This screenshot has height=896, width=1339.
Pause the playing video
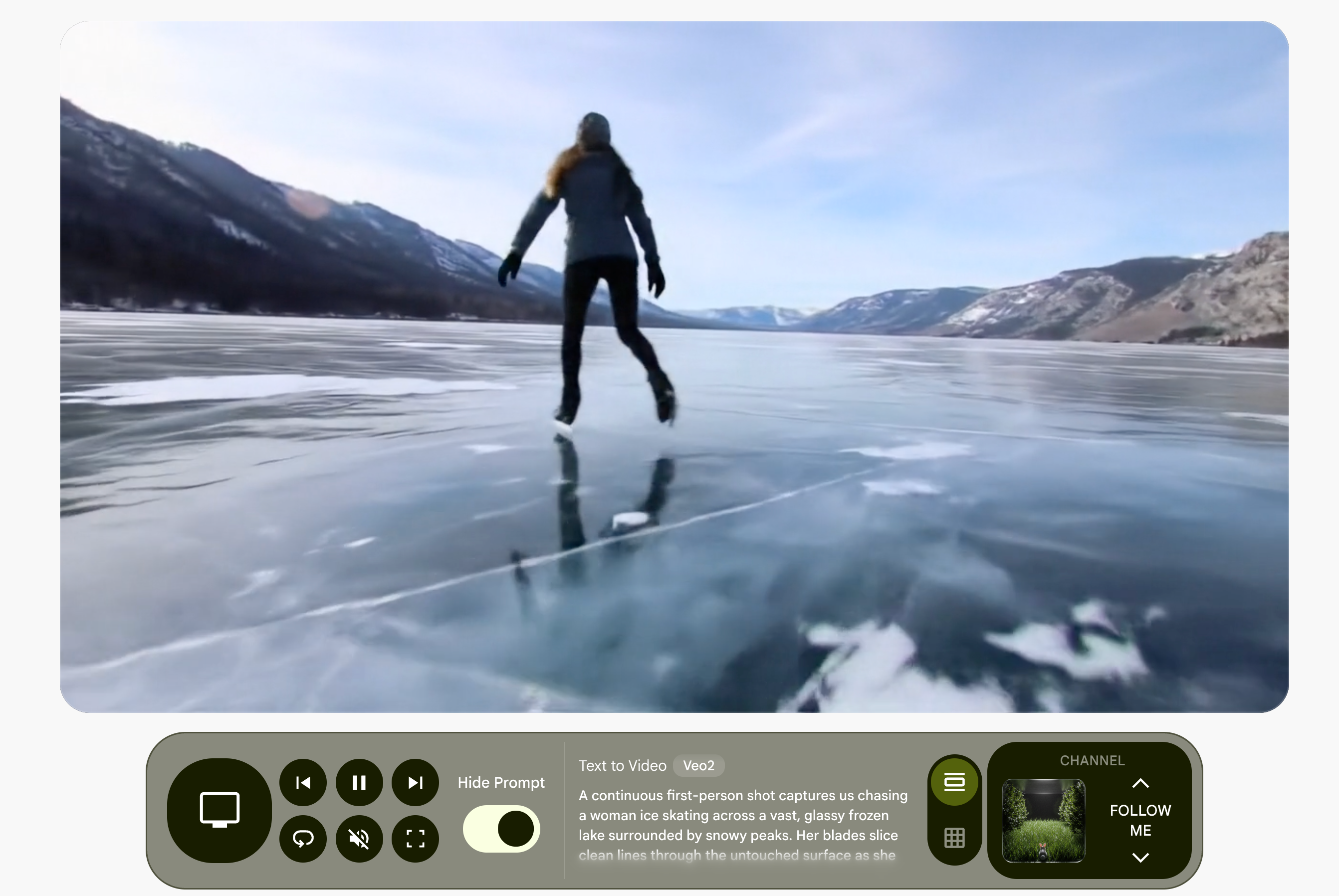pos(359,782)
